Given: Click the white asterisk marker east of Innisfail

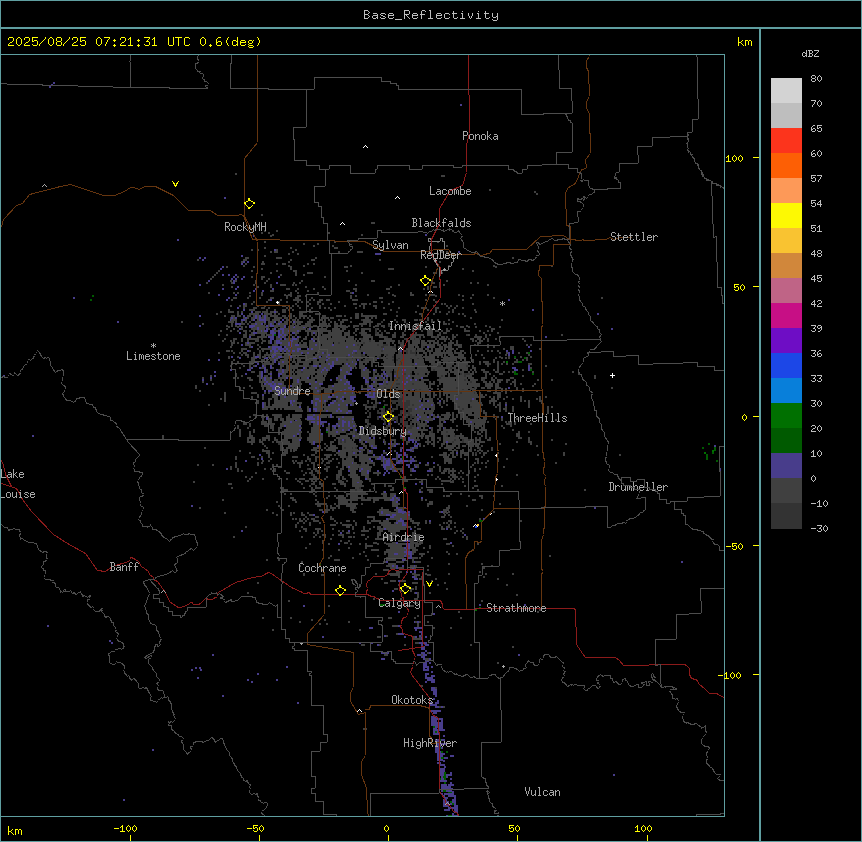Looking at the screenshot, I should coord(502,303).
